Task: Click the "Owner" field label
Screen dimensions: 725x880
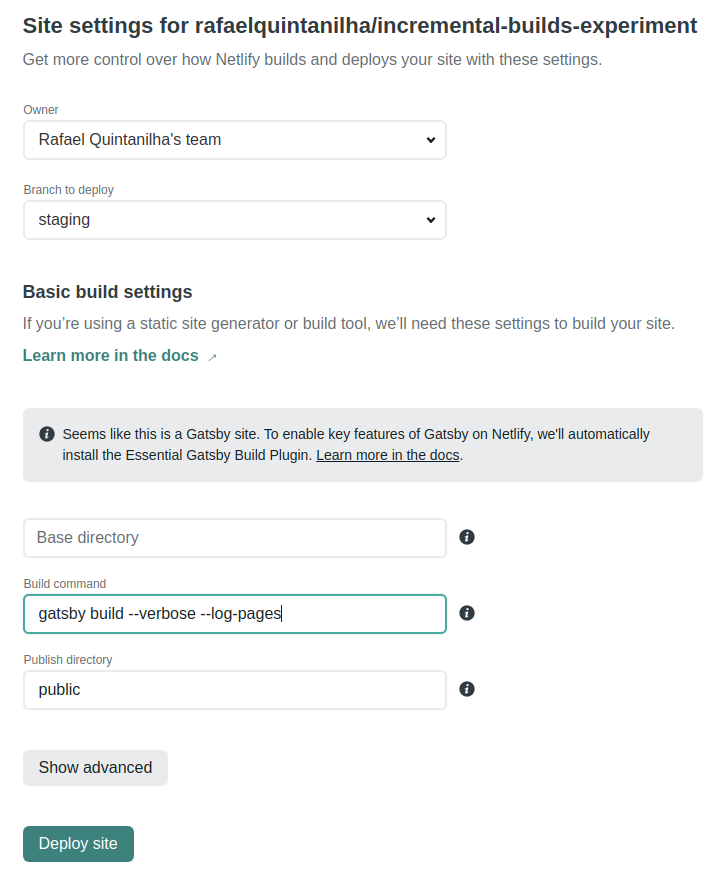Action: 41,110
